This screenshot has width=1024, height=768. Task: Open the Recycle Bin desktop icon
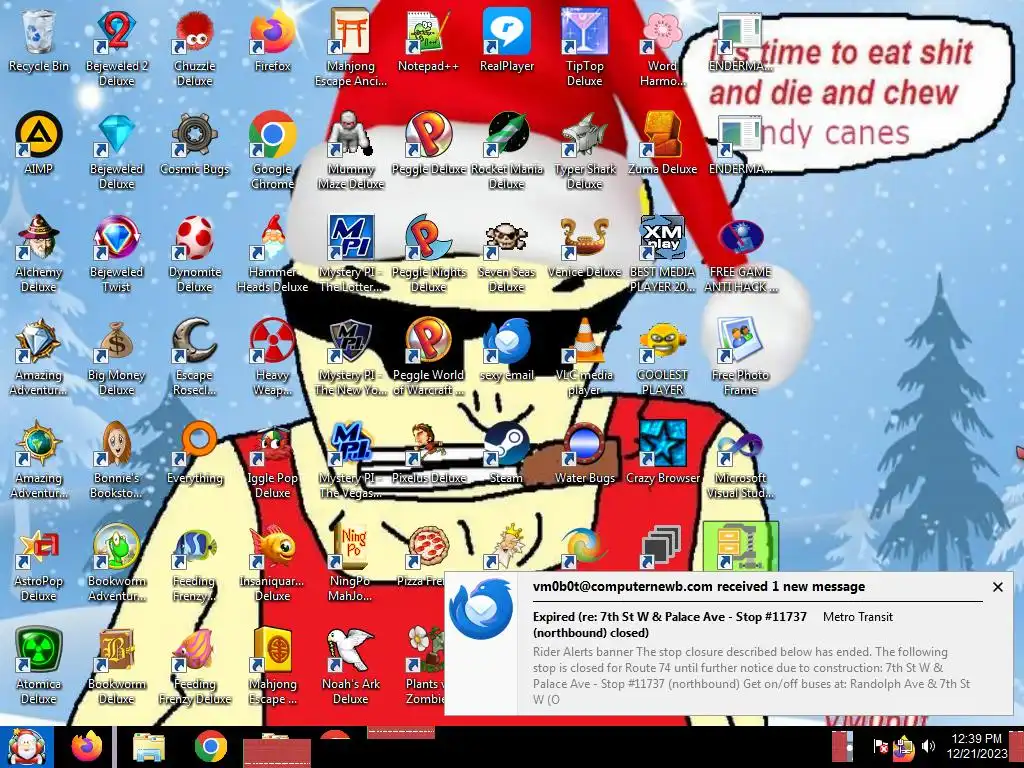coord(39,40)
